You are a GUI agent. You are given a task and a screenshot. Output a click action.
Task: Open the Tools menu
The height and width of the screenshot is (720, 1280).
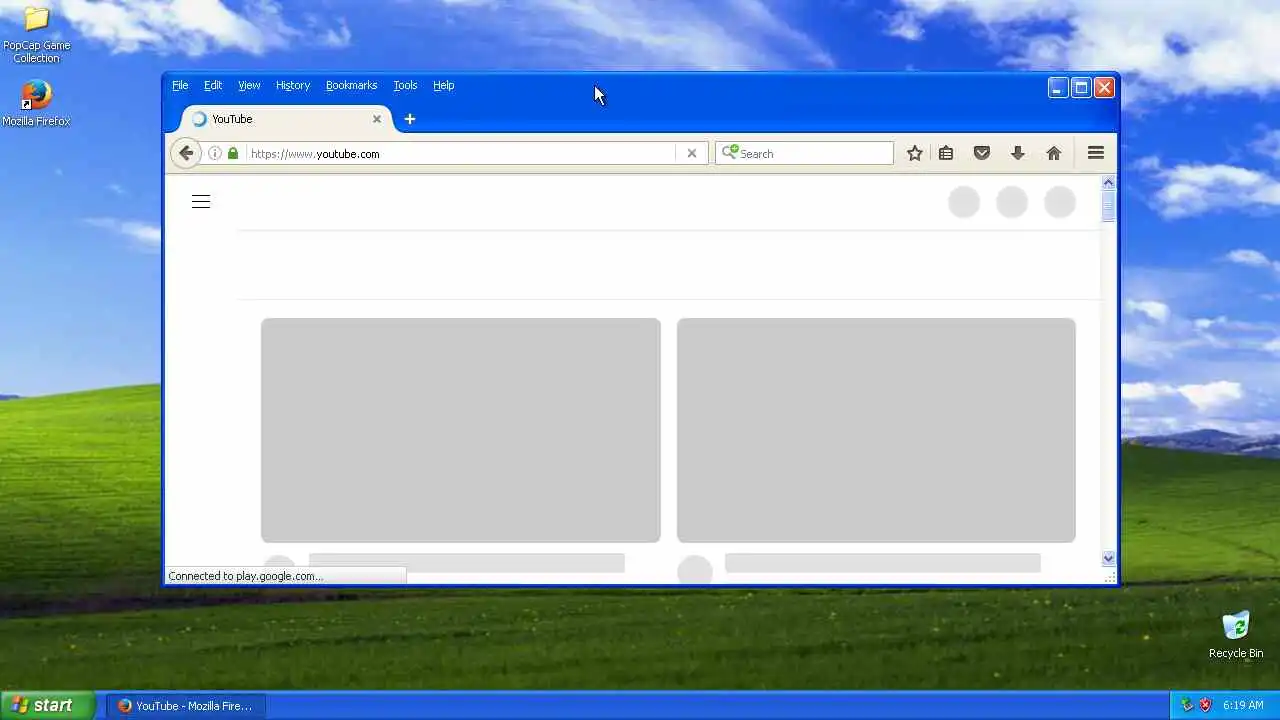405,86
